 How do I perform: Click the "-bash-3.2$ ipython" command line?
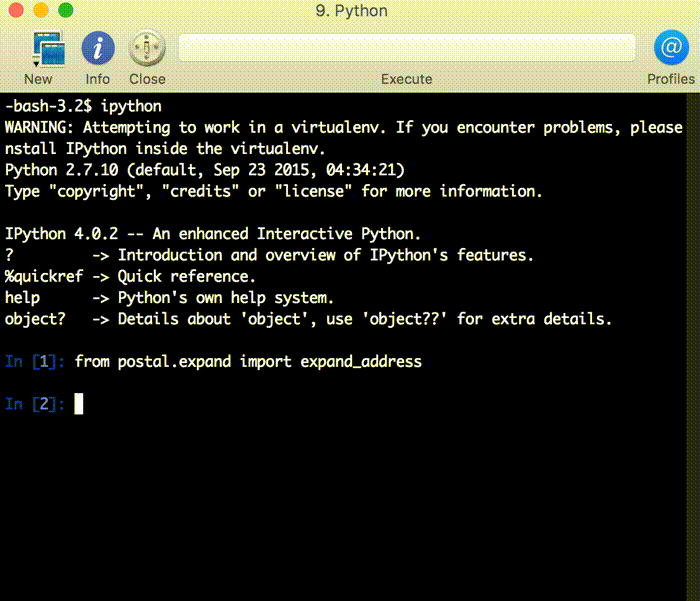click(x=83, y=106)
